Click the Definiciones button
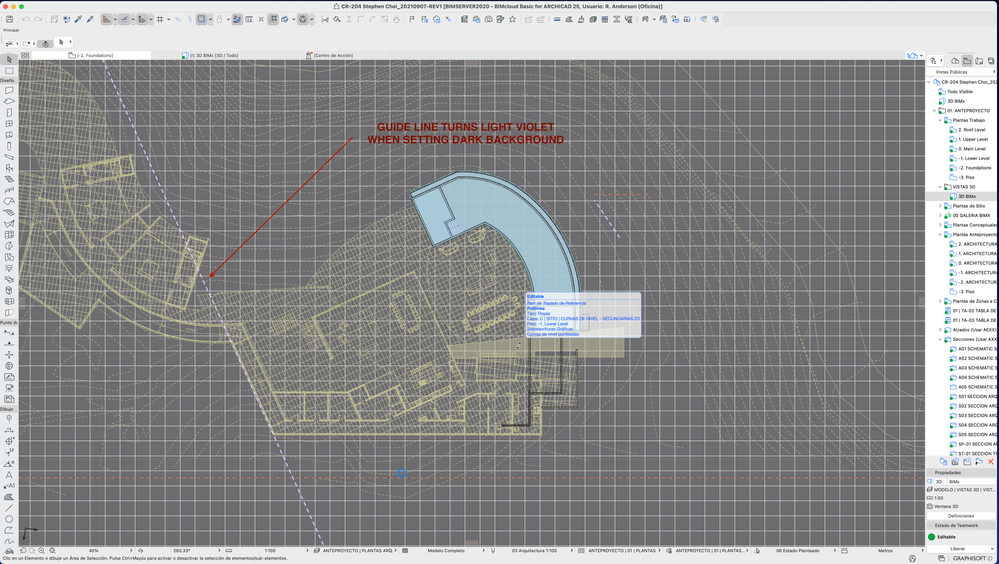Image resolution: width=999 pixels, height=564 pixels. (961, 516)
